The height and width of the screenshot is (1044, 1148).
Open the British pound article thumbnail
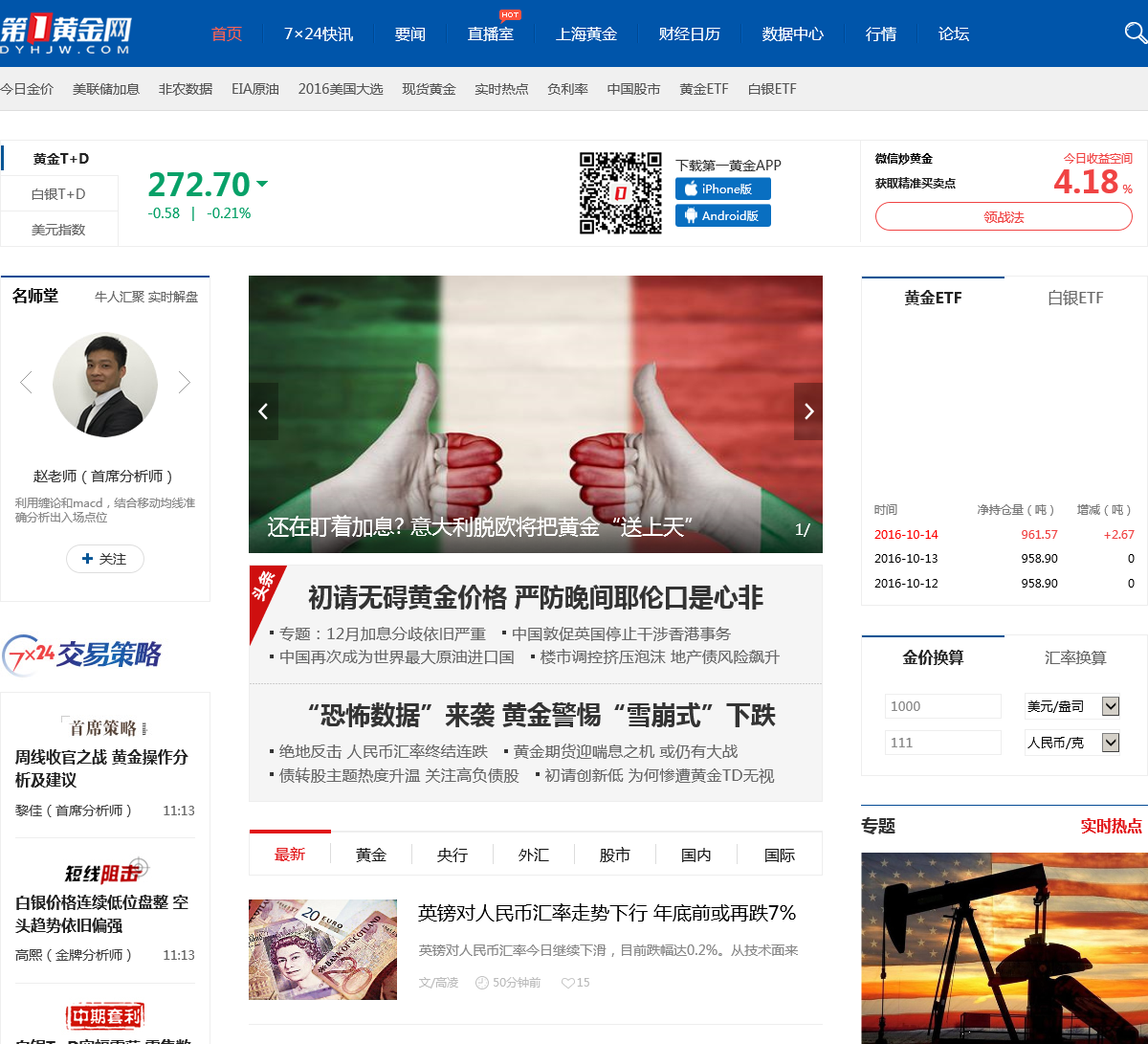(x=322, y=949)
